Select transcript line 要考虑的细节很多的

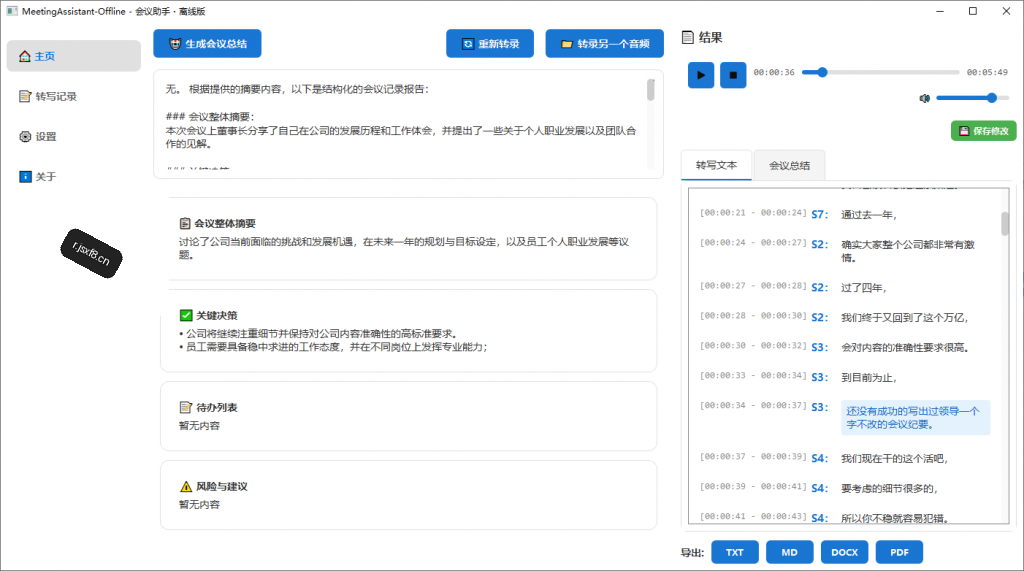889,489
